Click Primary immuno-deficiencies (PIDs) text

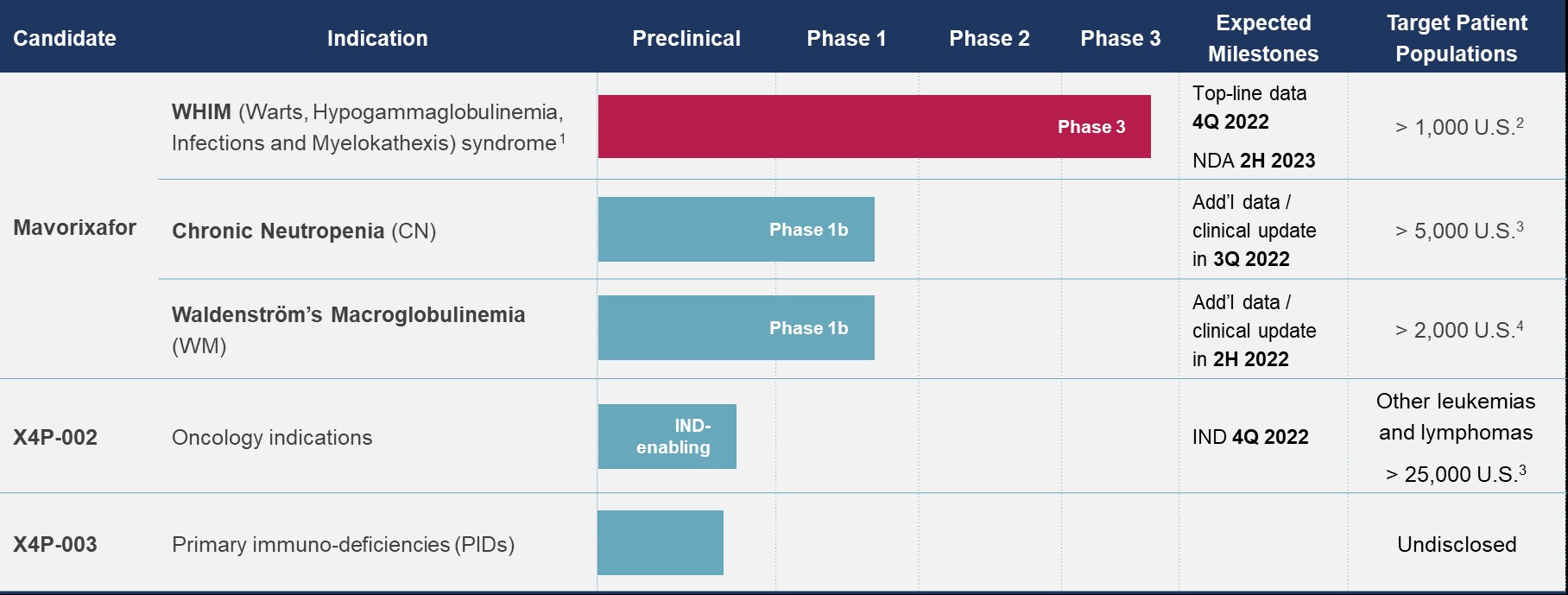click(x=343, y=545)
